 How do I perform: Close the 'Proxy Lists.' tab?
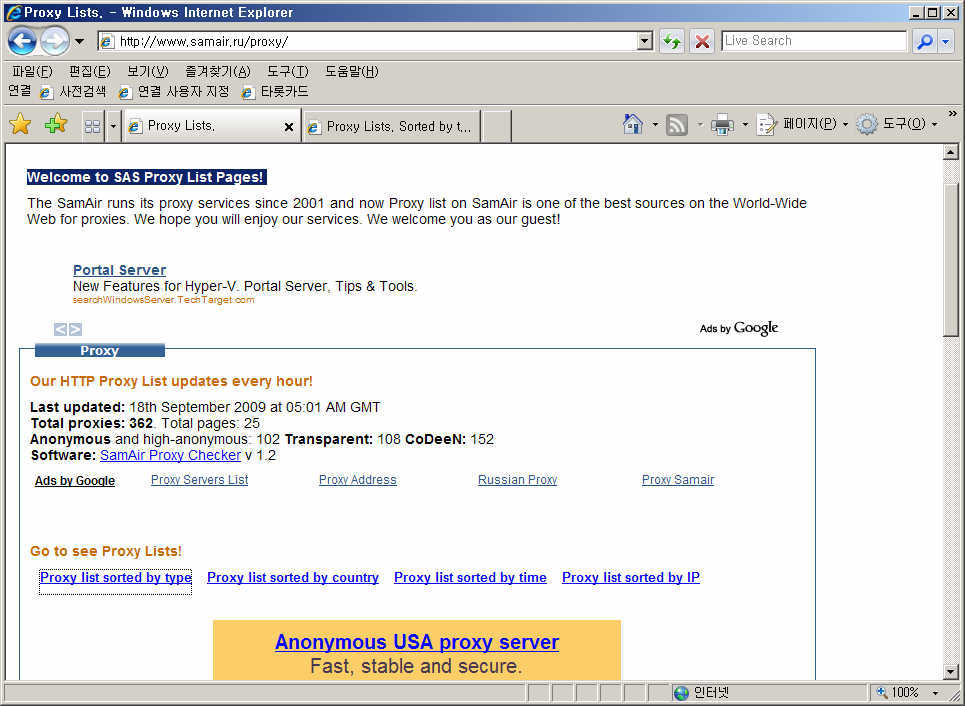(289, 127)
